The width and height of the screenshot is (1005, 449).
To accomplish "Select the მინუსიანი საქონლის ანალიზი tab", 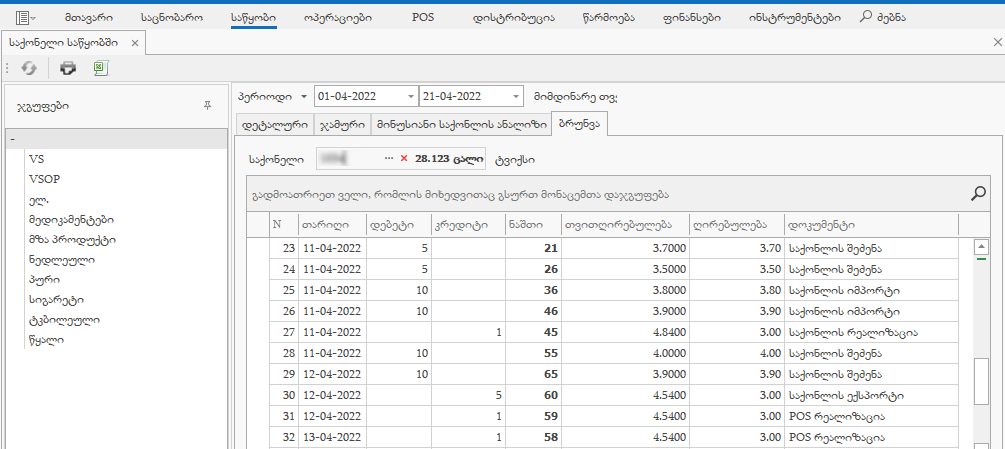I will tap(461, 125).
